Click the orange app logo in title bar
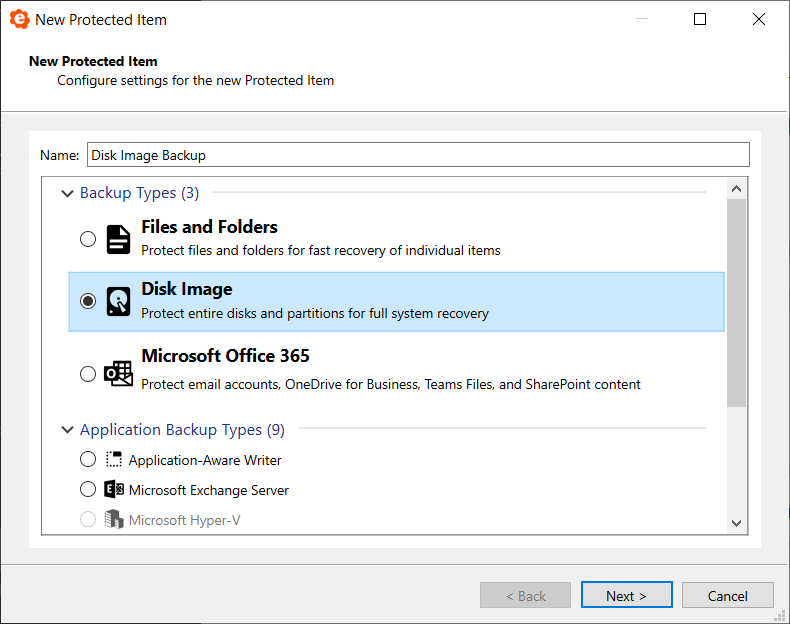The height and width of the screenshot is (624, 790). tap(17, 19)
